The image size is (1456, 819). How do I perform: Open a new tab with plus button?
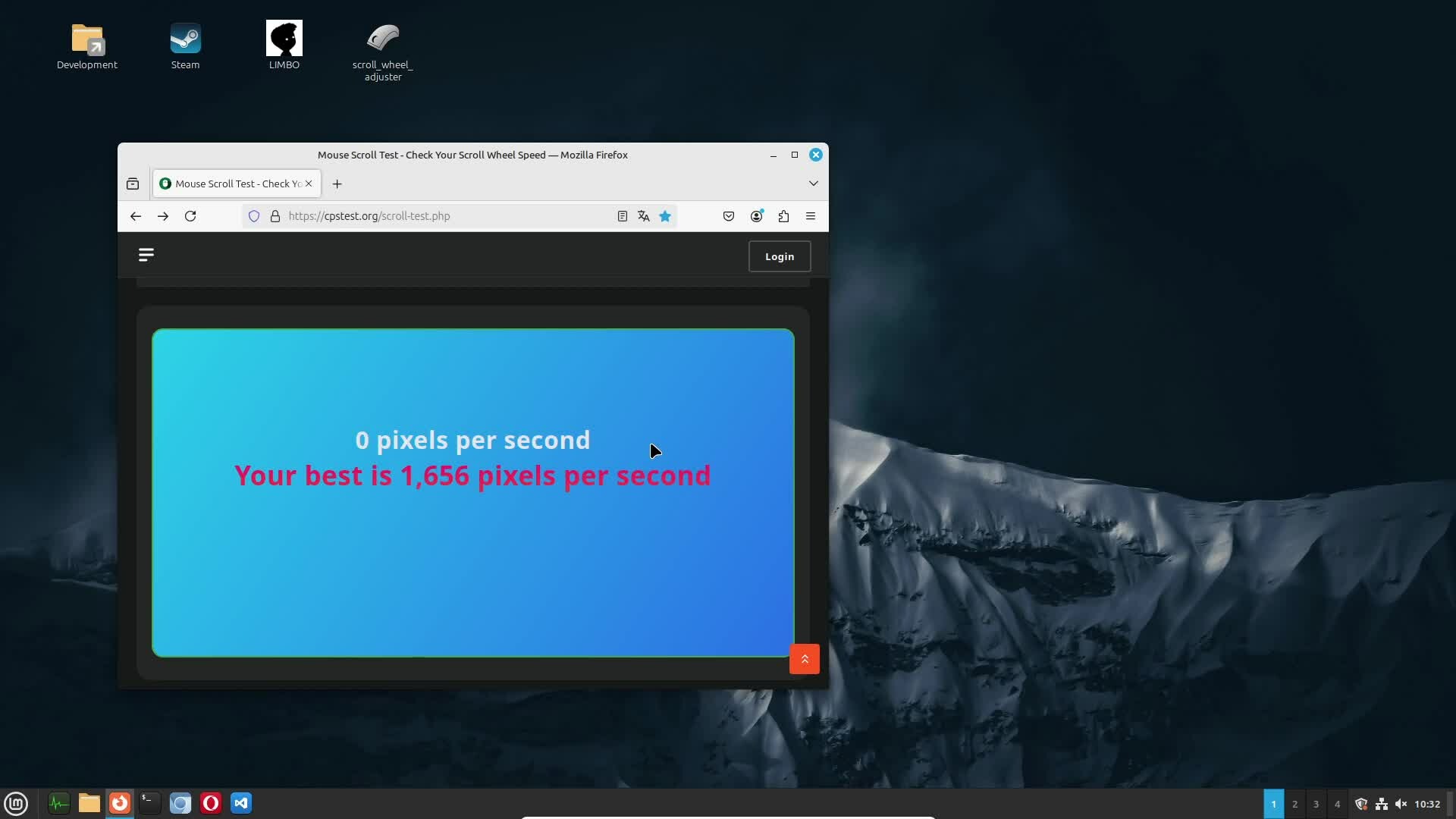(337, 184)
